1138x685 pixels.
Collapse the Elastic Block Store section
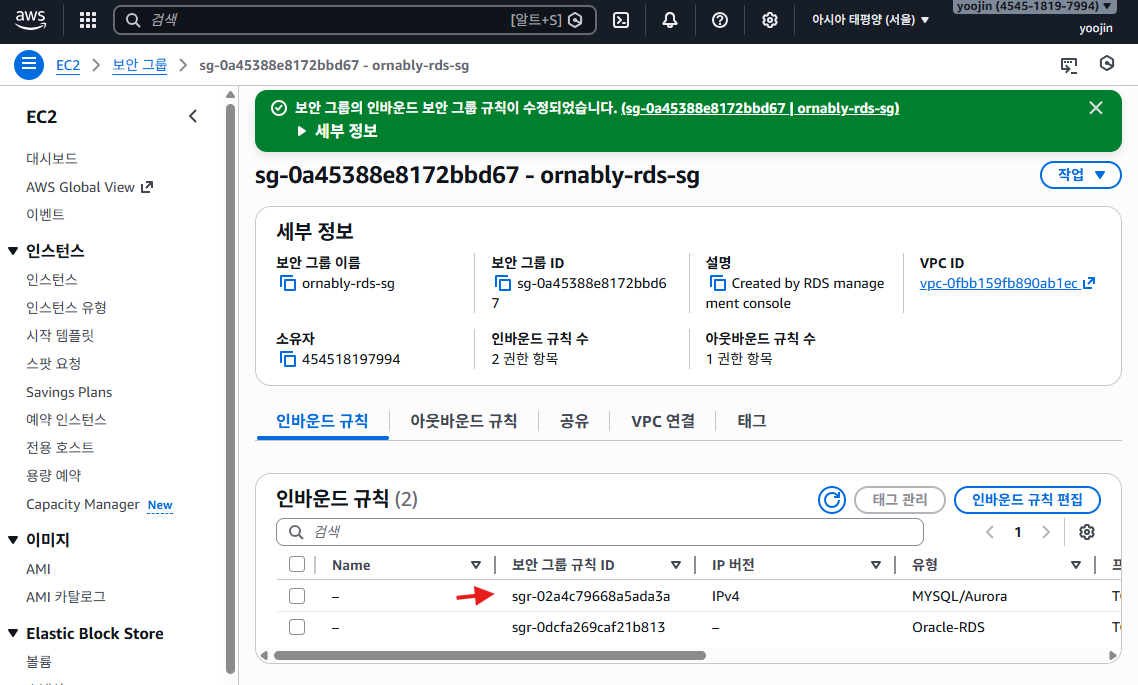tap(13, 633)
